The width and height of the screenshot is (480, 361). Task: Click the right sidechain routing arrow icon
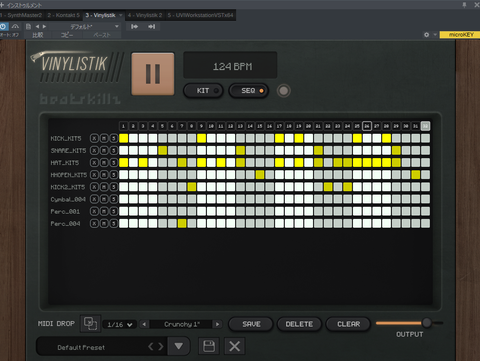click(x=151, y=26)
